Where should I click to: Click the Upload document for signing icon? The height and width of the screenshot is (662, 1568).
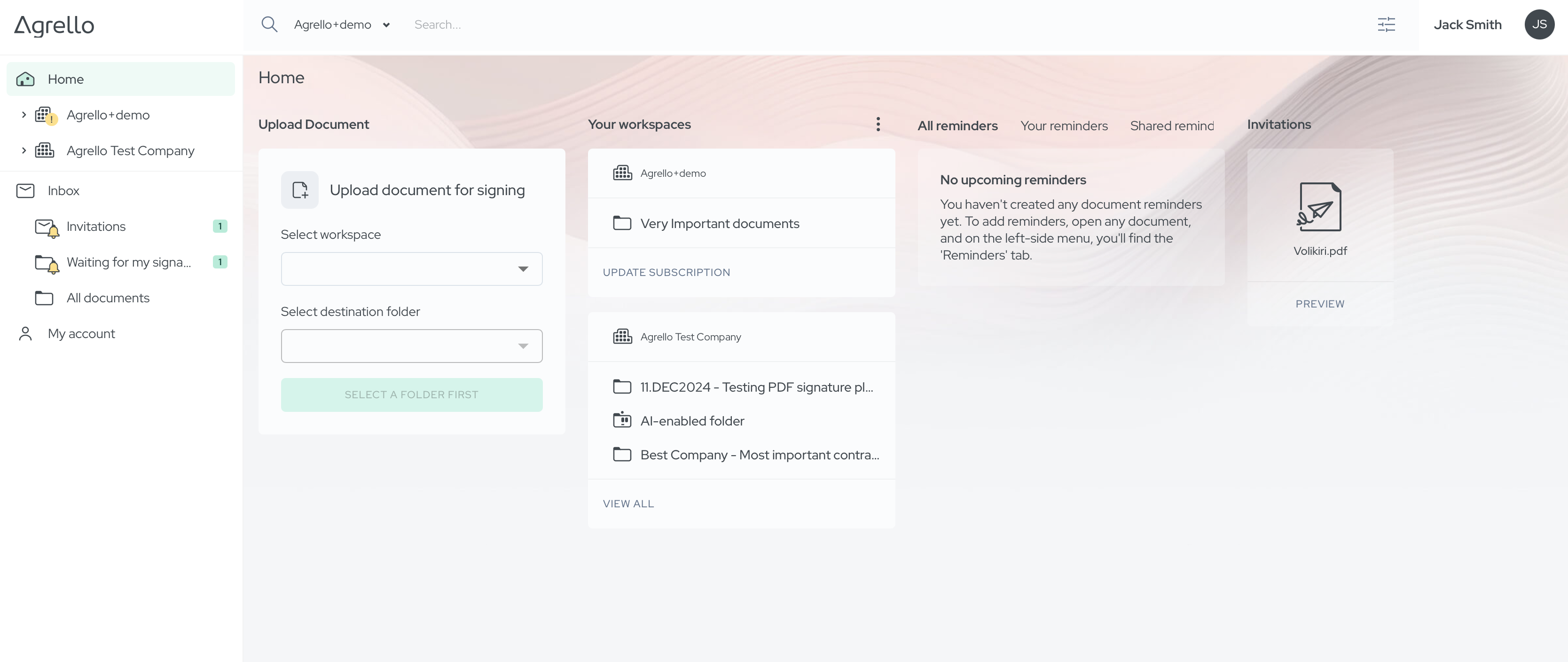pos(299,189)
